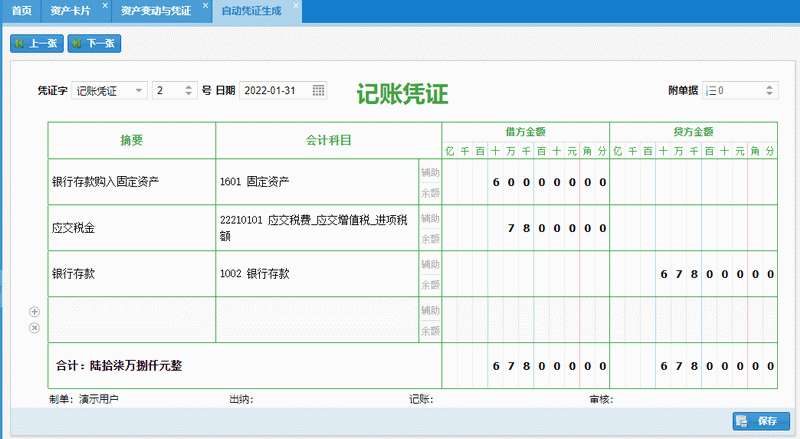Close the 资产变动与凭证 tab

tap(205, 6)
